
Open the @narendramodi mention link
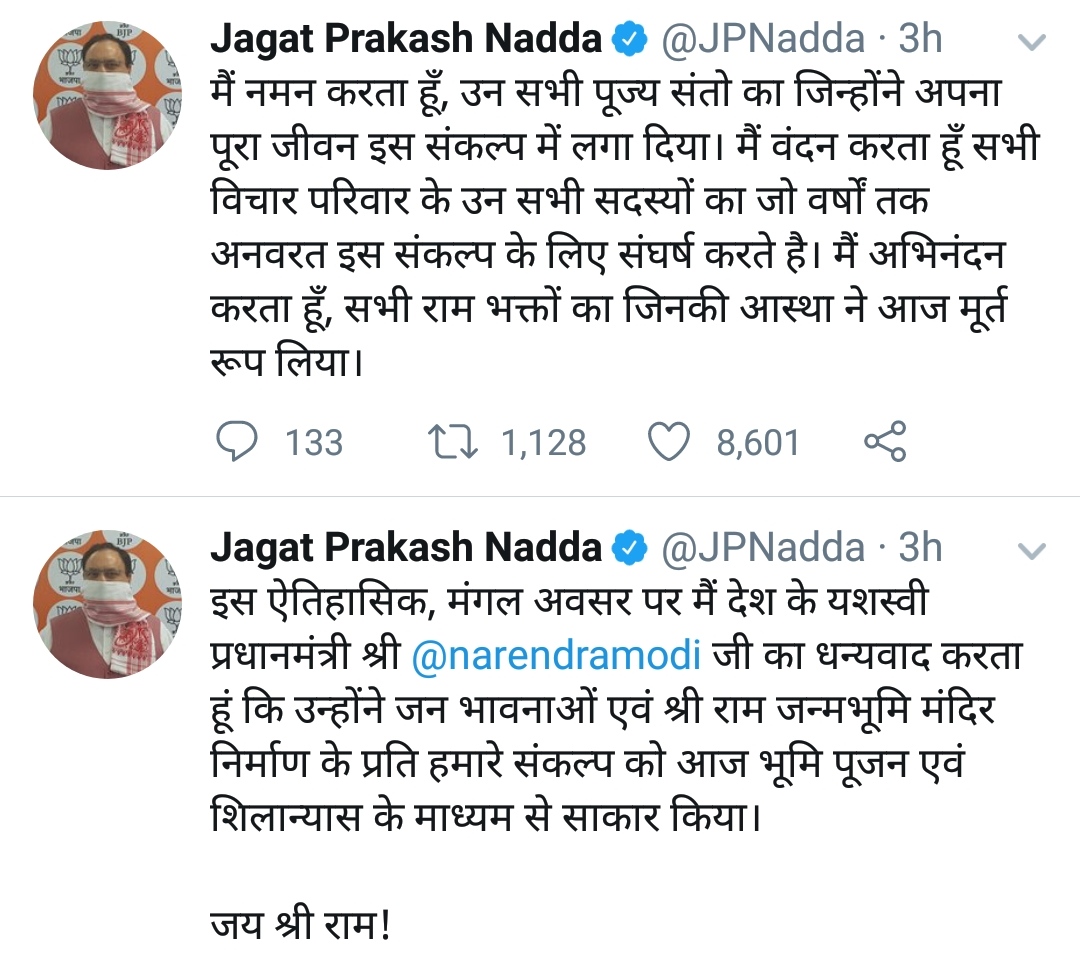[556, 655]
